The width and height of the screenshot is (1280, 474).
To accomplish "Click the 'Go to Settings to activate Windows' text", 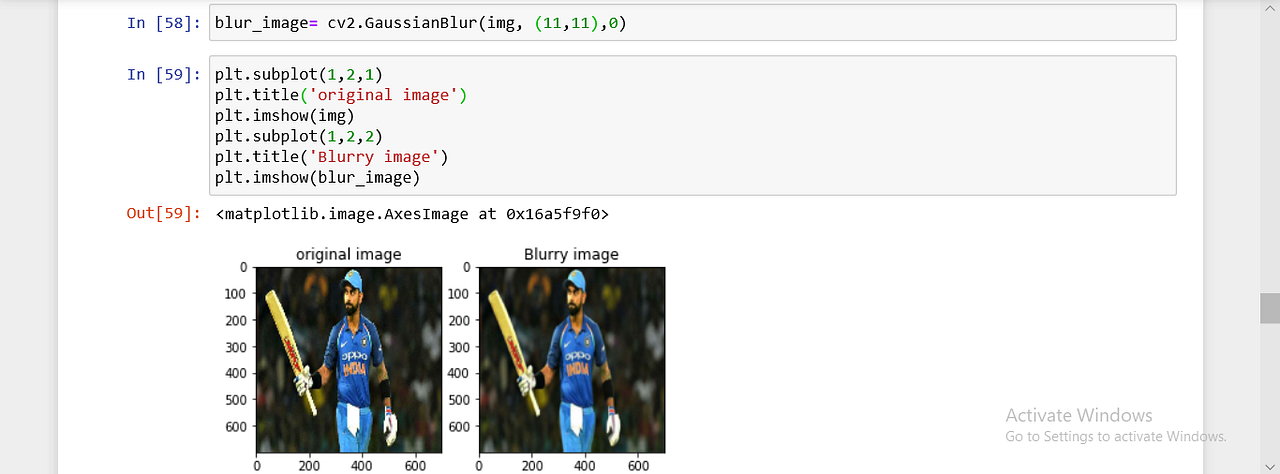I will (1116, 437).
